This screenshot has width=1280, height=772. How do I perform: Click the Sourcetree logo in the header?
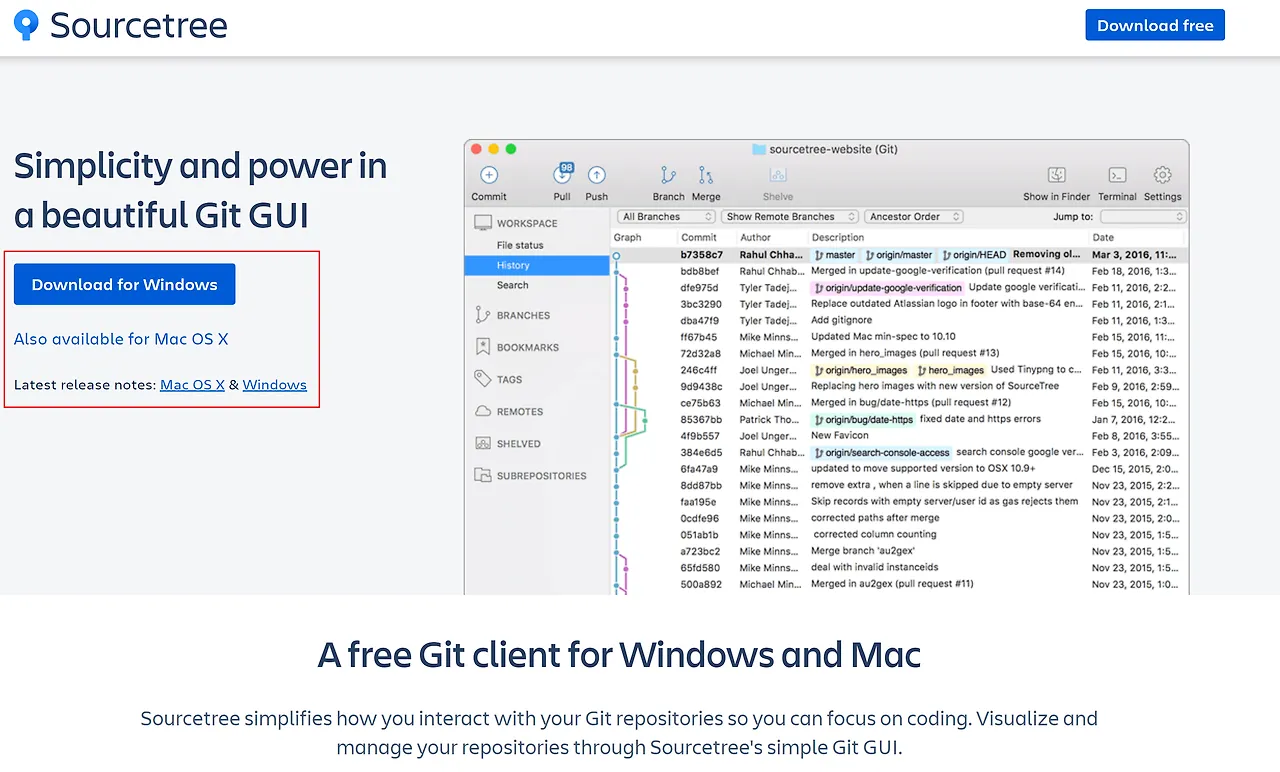(121, 25)
